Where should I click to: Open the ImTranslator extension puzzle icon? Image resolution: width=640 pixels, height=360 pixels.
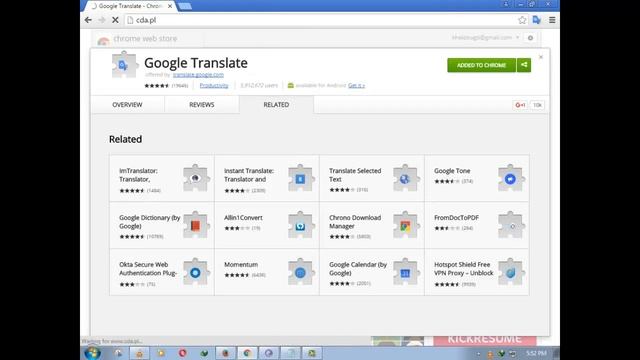point(196,178)
